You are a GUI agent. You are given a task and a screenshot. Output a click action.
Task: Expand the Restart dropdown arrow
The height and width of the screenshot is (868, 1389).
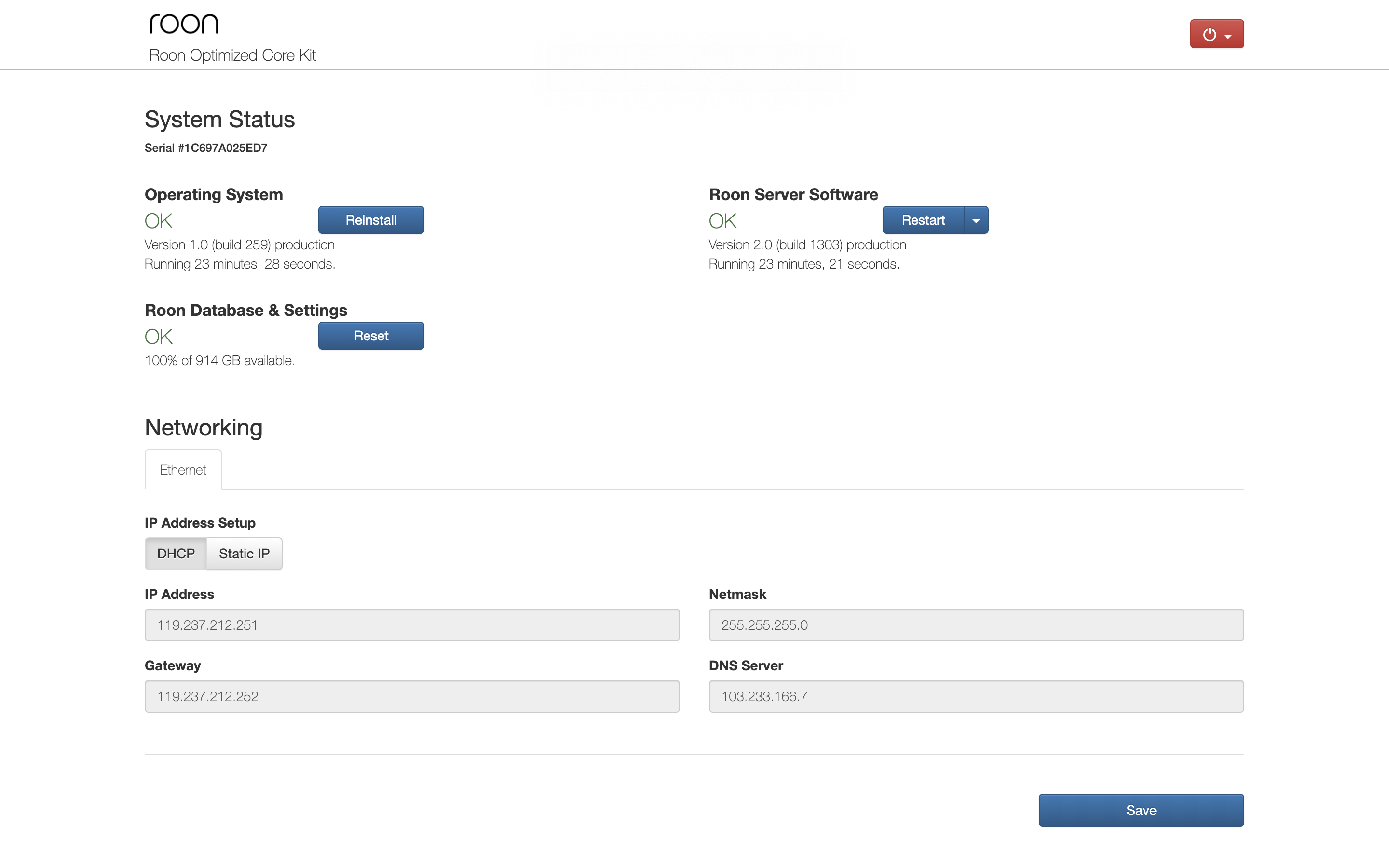coord(976,220)
